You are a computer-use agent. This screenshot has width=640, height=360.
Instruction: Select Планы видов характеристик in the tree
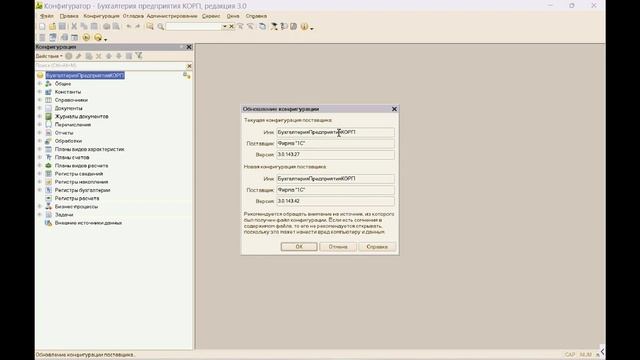point(89,149)
